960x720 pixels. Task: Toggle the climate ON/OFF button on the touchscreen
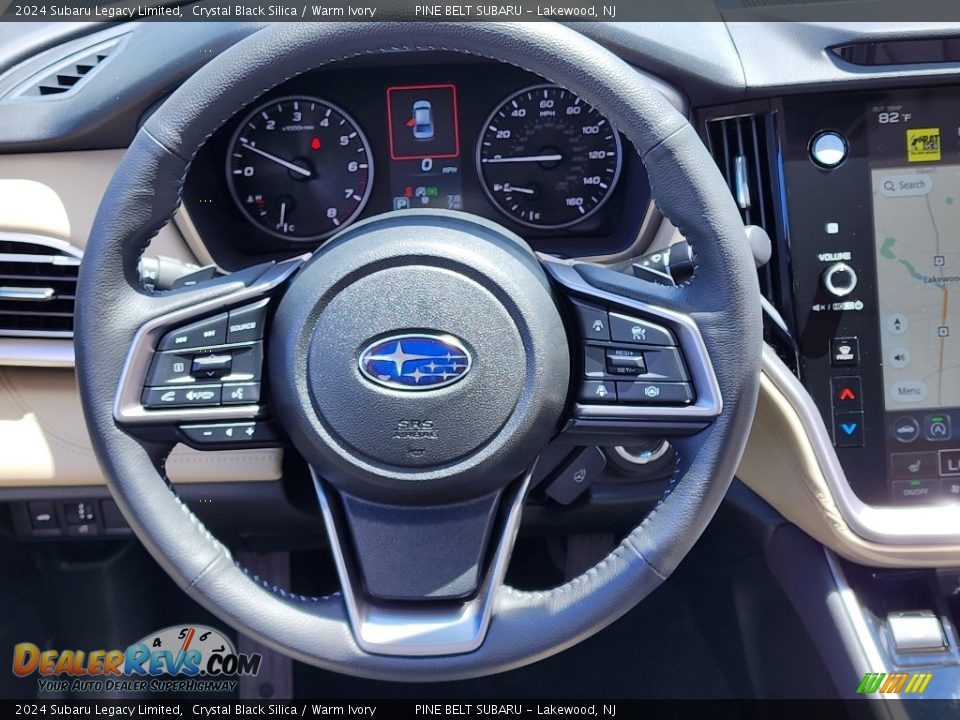tap(916, 491)
